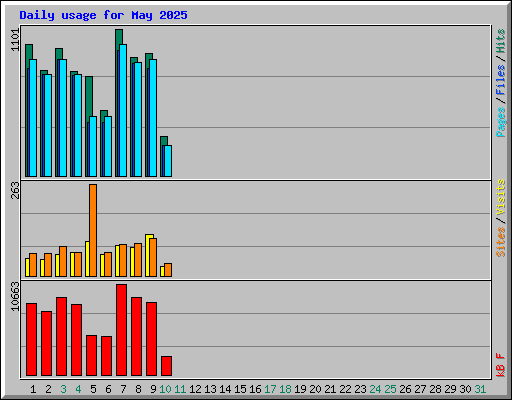Click the "Daily usage for May 2025" title
The image size is (512, 400).
coord(103,15)
